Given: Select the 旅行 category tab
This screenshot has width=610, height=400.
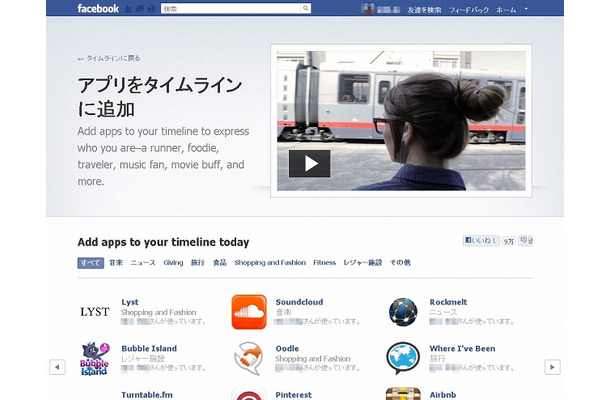Looking at the screenshot, I should tap(198, 263).
